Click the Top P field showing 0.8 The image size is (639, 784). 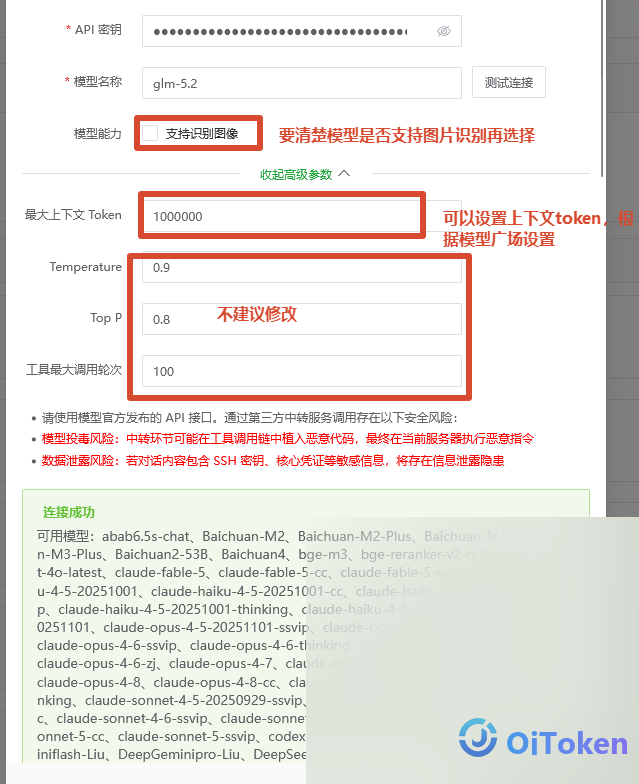302,319
